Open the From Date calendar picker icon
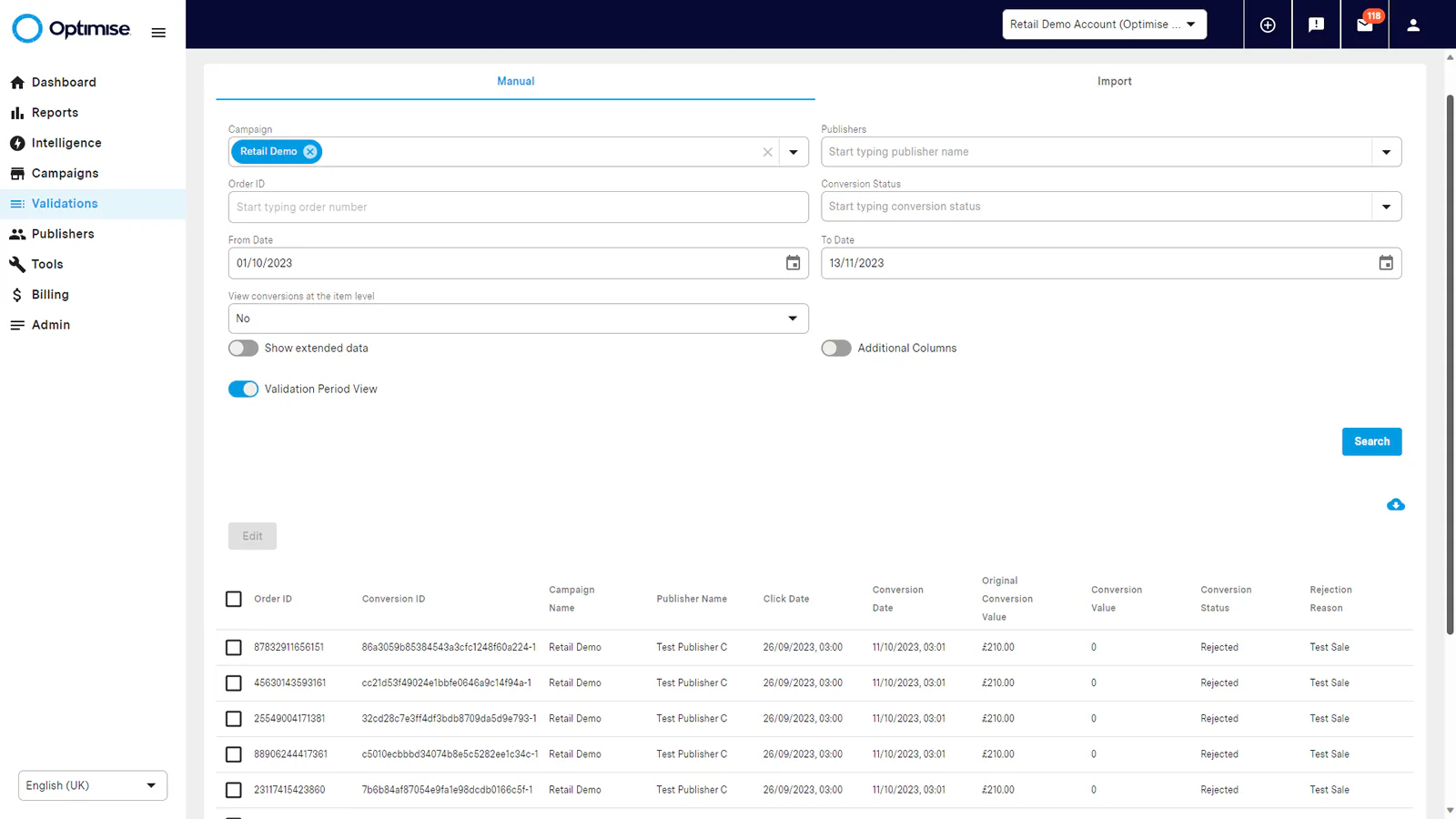This screenshot has width=1456, height=819. [x=793, y=263]
